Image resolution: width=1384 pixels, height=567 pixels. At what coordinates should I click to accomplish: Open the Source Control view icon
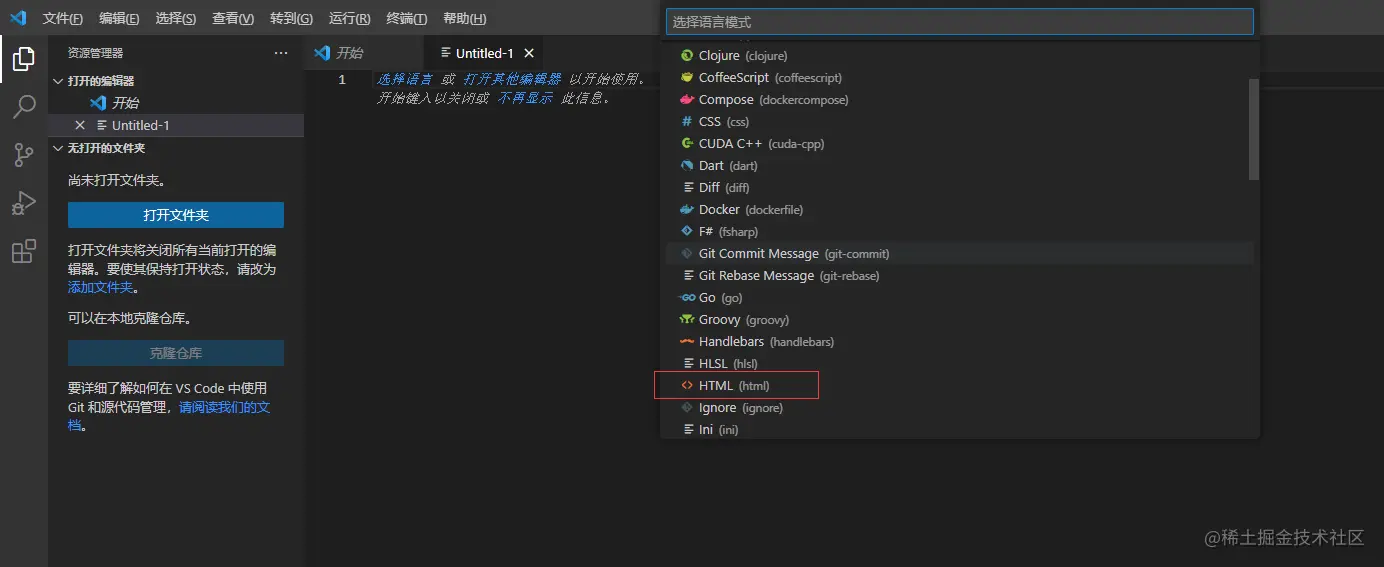[x=23, y=155]
